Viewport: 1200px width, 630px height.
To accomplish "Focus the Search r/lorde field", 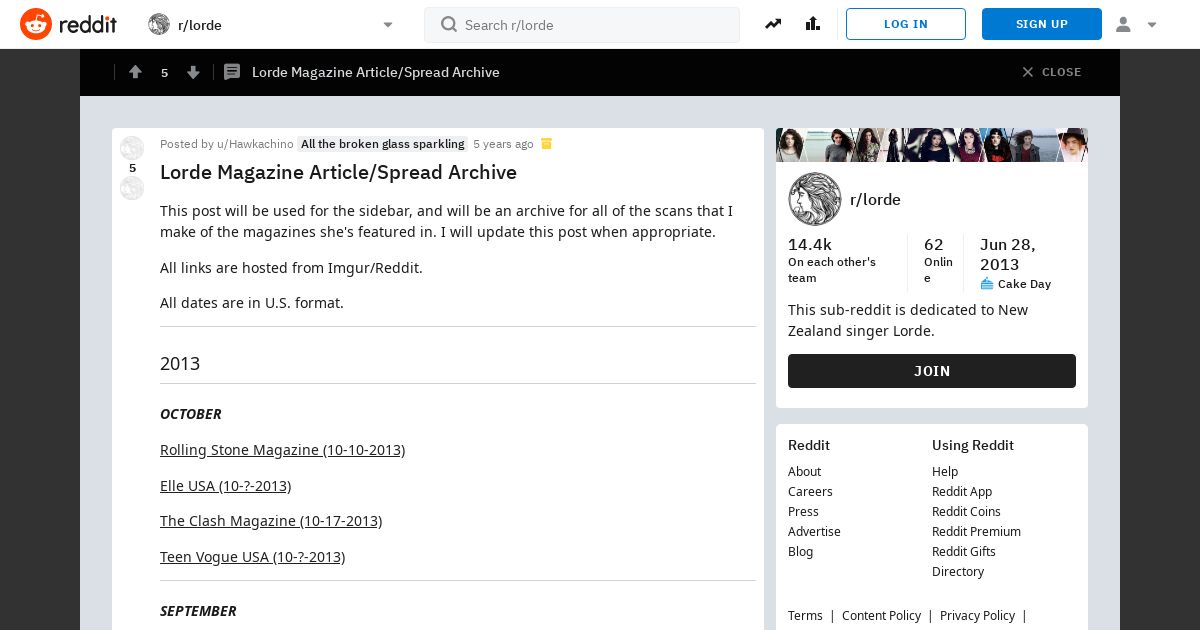I will tap(582, 25).
